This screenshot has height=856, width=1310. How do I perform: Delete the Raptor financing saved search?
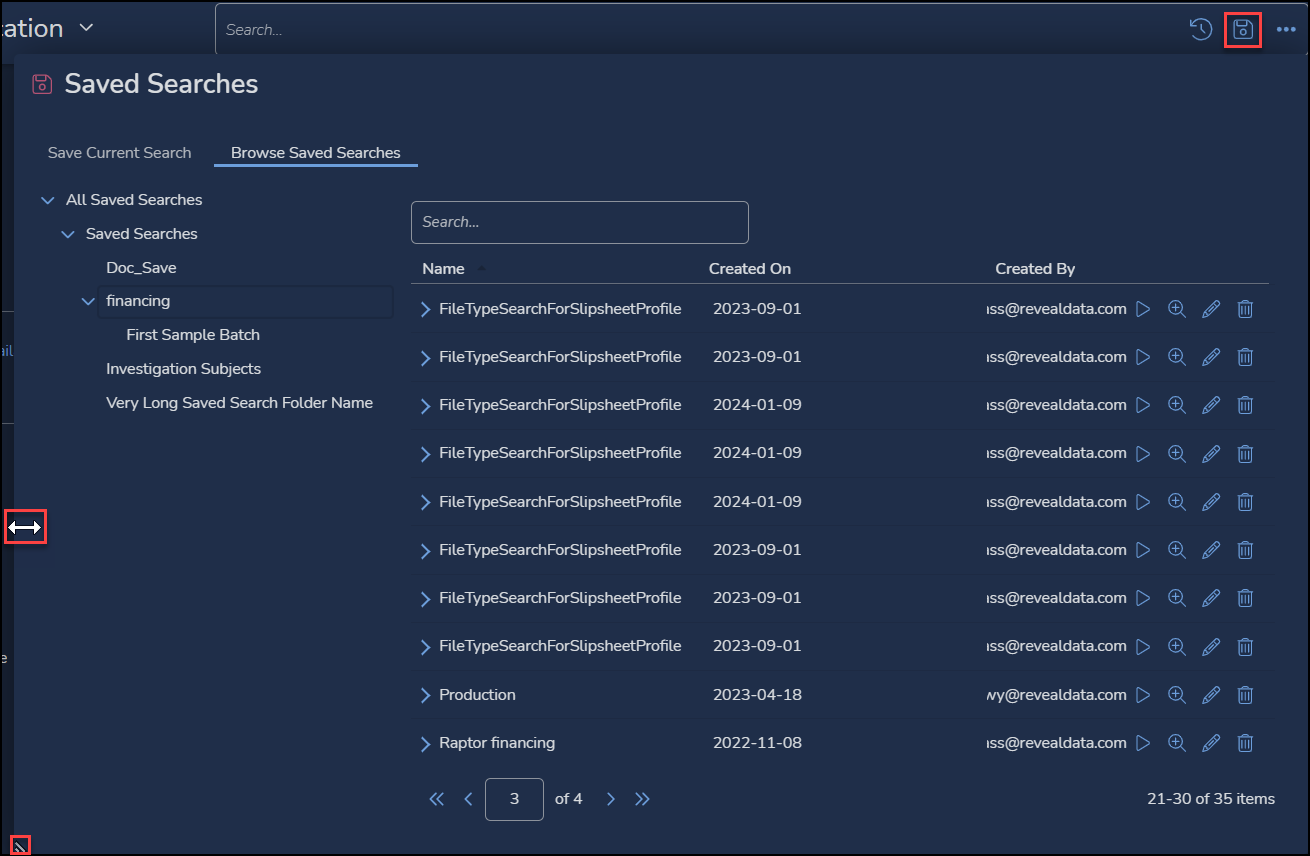pyautogui.click(x=1245, y=743)
